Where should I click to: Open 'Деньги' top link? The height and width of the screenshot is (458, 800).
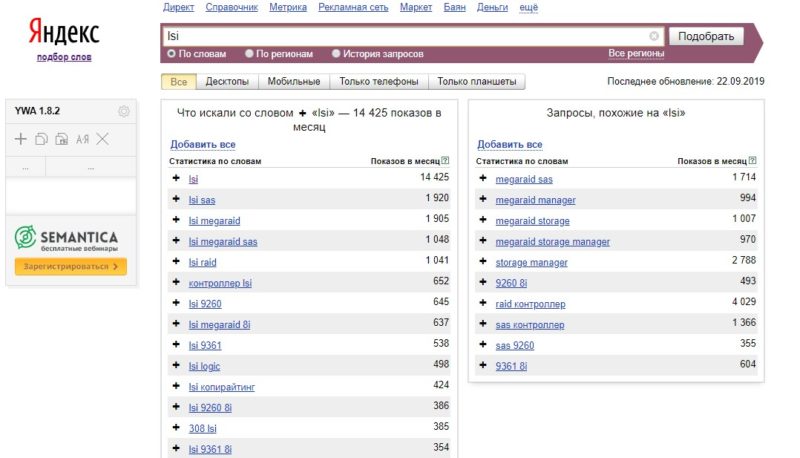(492, 7)
